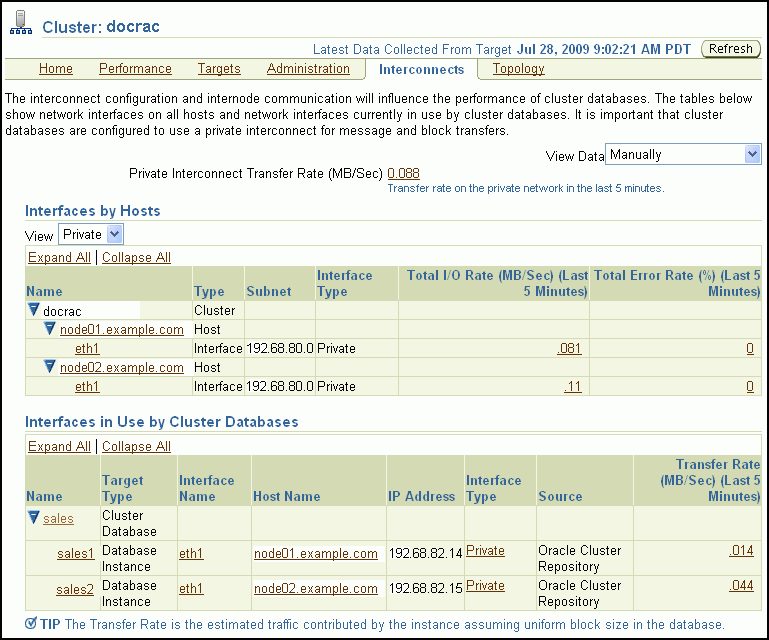Select the Targets tab
769x640 pixels.
(x=219, y=69)
